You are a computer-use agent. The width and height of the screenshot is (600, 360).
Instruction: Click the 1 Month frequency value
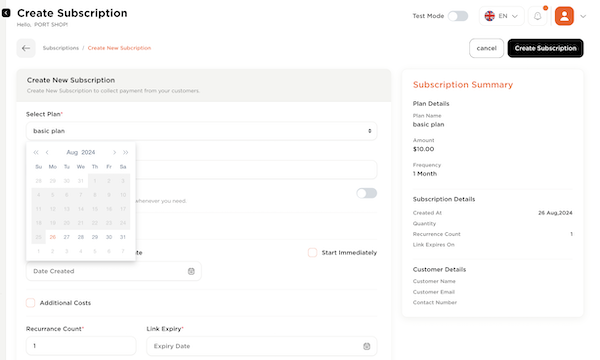pos(425,174)
